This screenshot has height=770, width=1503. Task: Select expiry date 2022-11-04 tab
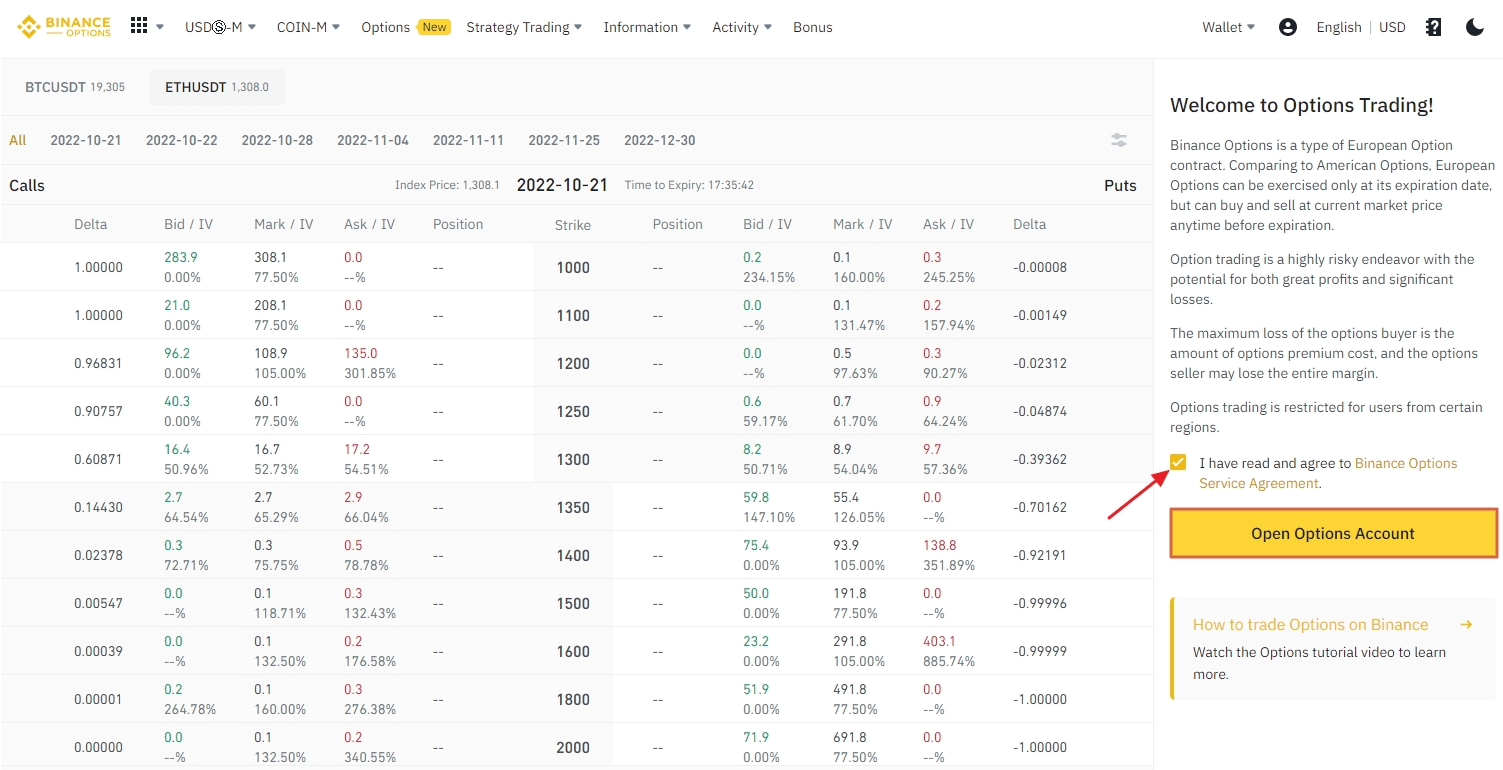click(373, 140)
